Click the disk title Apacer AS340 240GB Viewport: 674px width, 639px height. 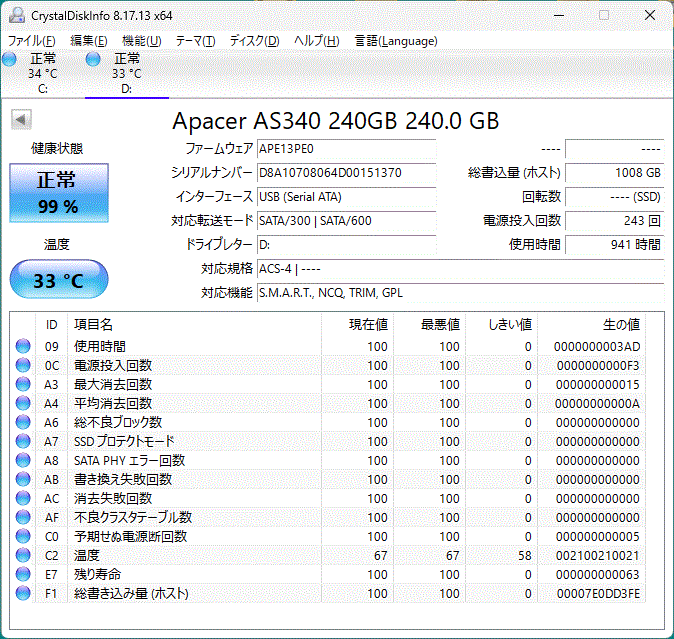click(x=335, y=121)
